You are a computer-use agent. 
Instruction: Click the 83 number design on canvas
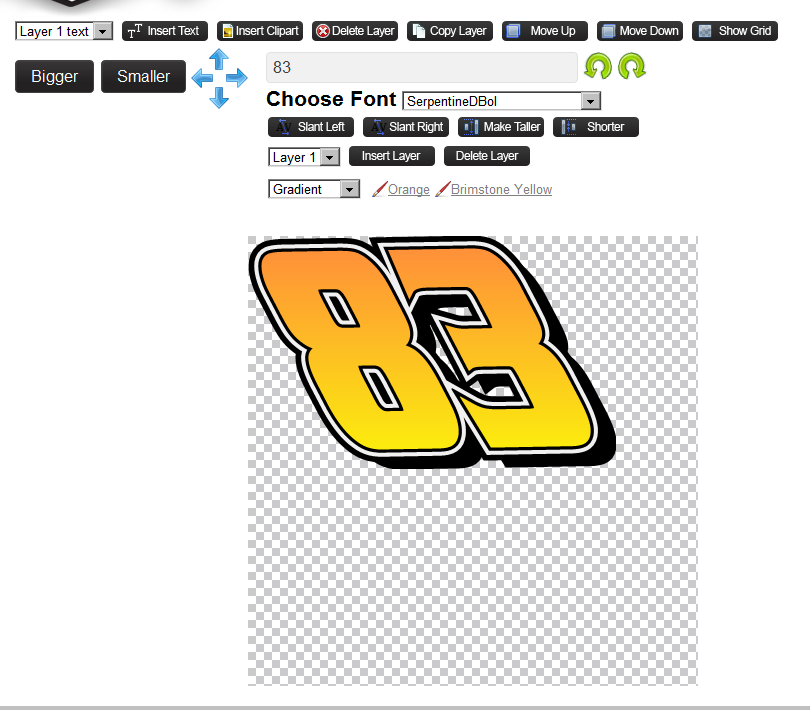click(x=432, y=351)
